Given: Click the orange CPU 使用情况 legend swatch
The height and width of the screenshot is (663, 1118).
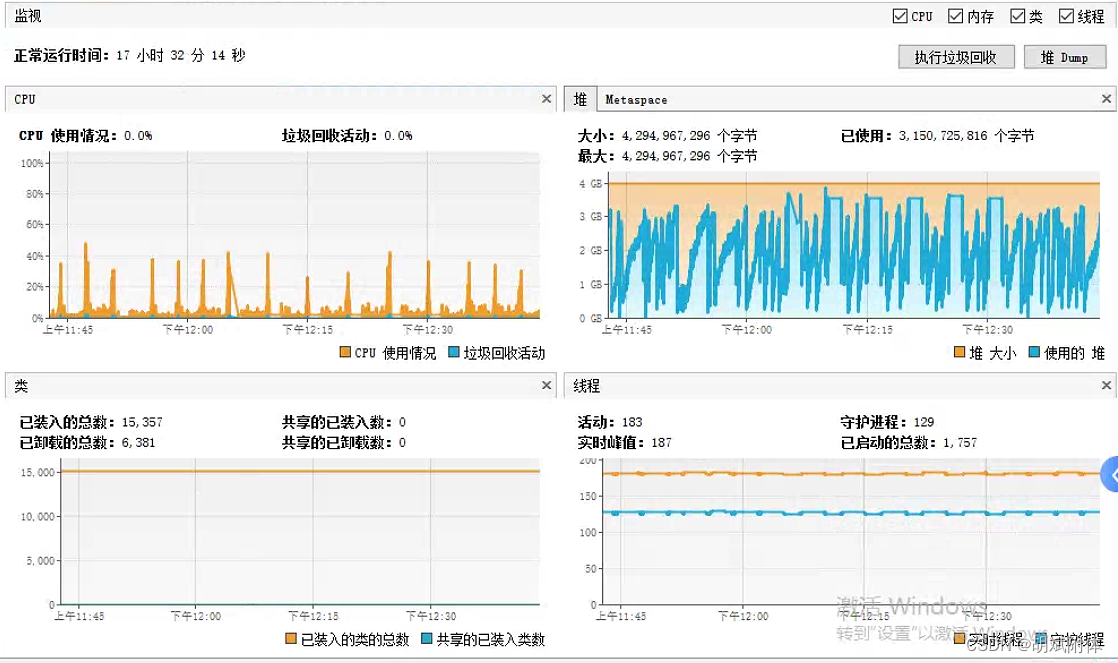Looking at the screenshot, I should point(345,352).
